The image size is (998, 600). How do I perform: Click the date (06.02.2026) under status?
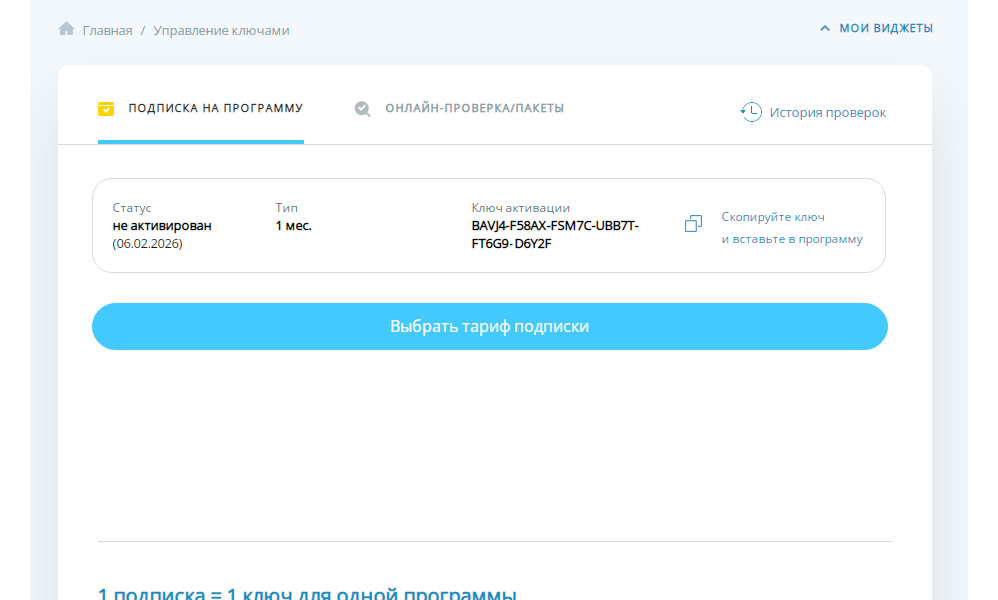point(147,243)
